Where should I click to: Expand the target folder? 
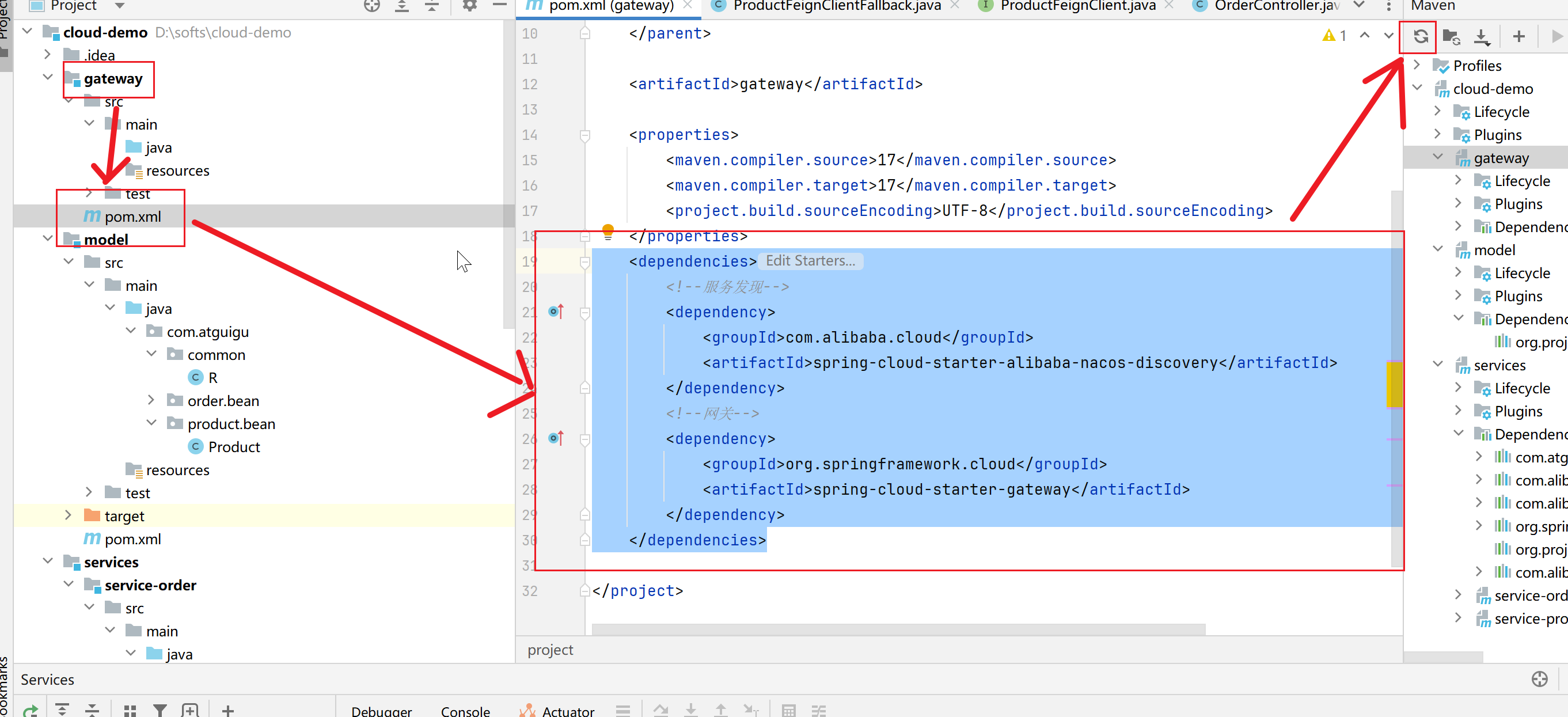coord(69,515)
